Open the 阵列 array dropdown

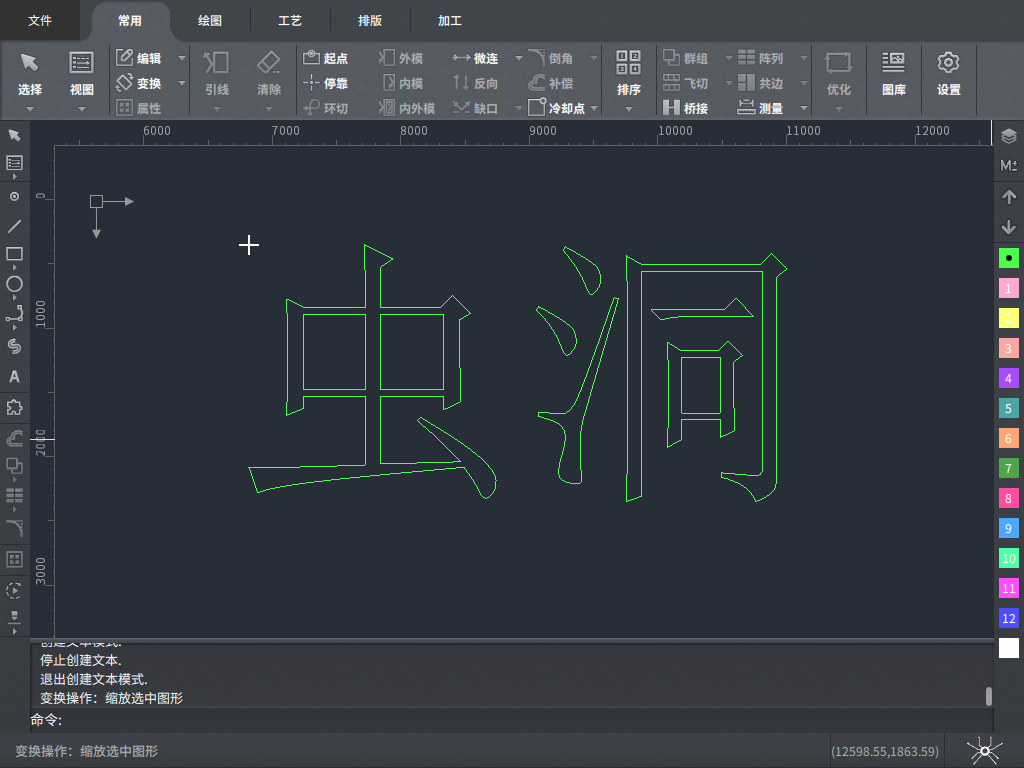(804, 59)
